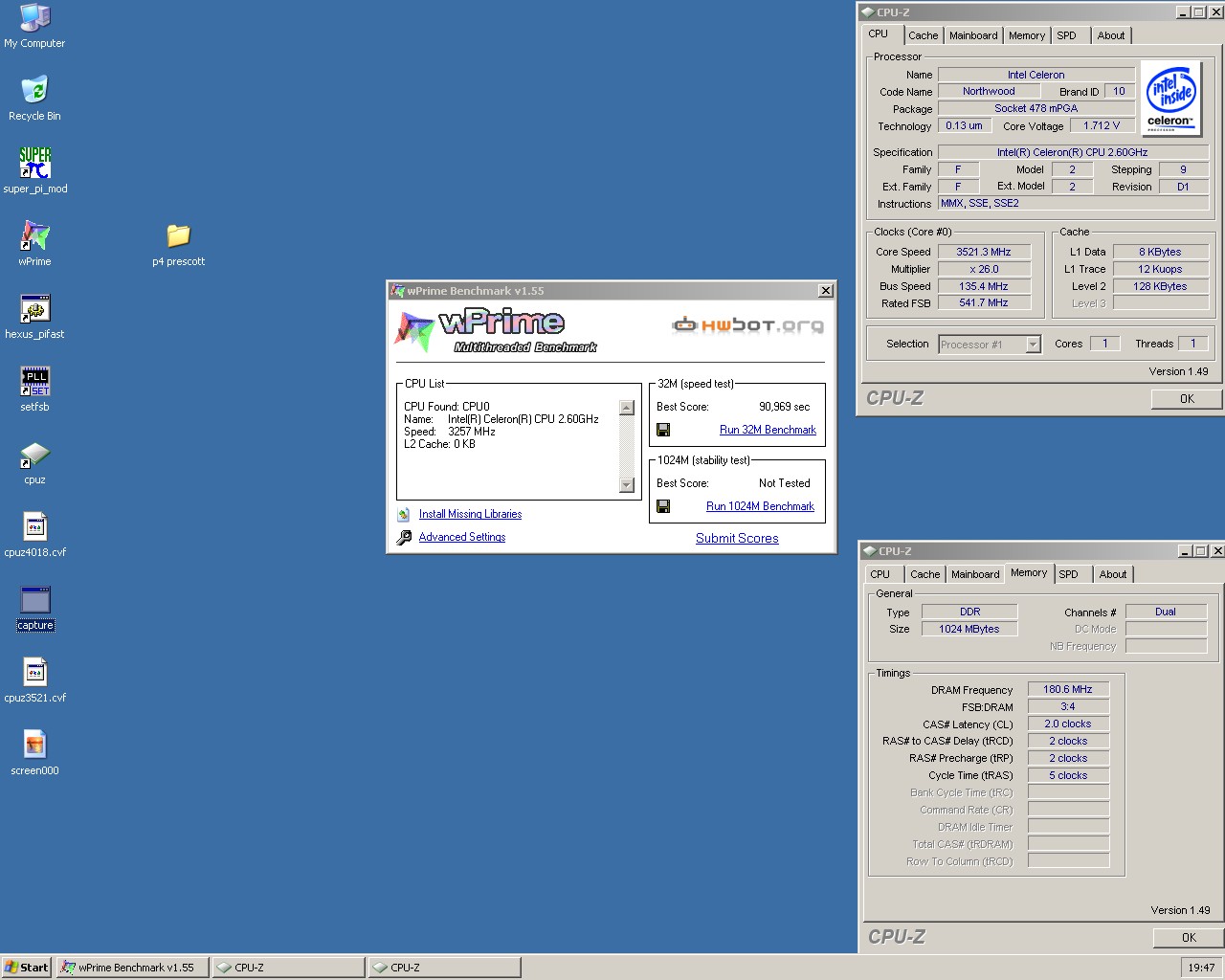
Task: Click the Core Voltage 1.712 V value
Action: coord(1102,125)
